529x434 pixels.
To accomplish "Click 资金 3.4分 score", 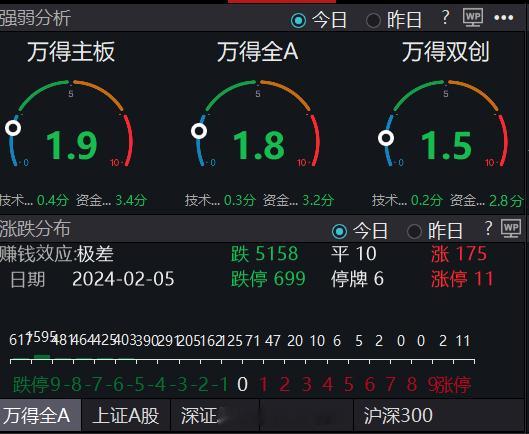I will point(112,200).
